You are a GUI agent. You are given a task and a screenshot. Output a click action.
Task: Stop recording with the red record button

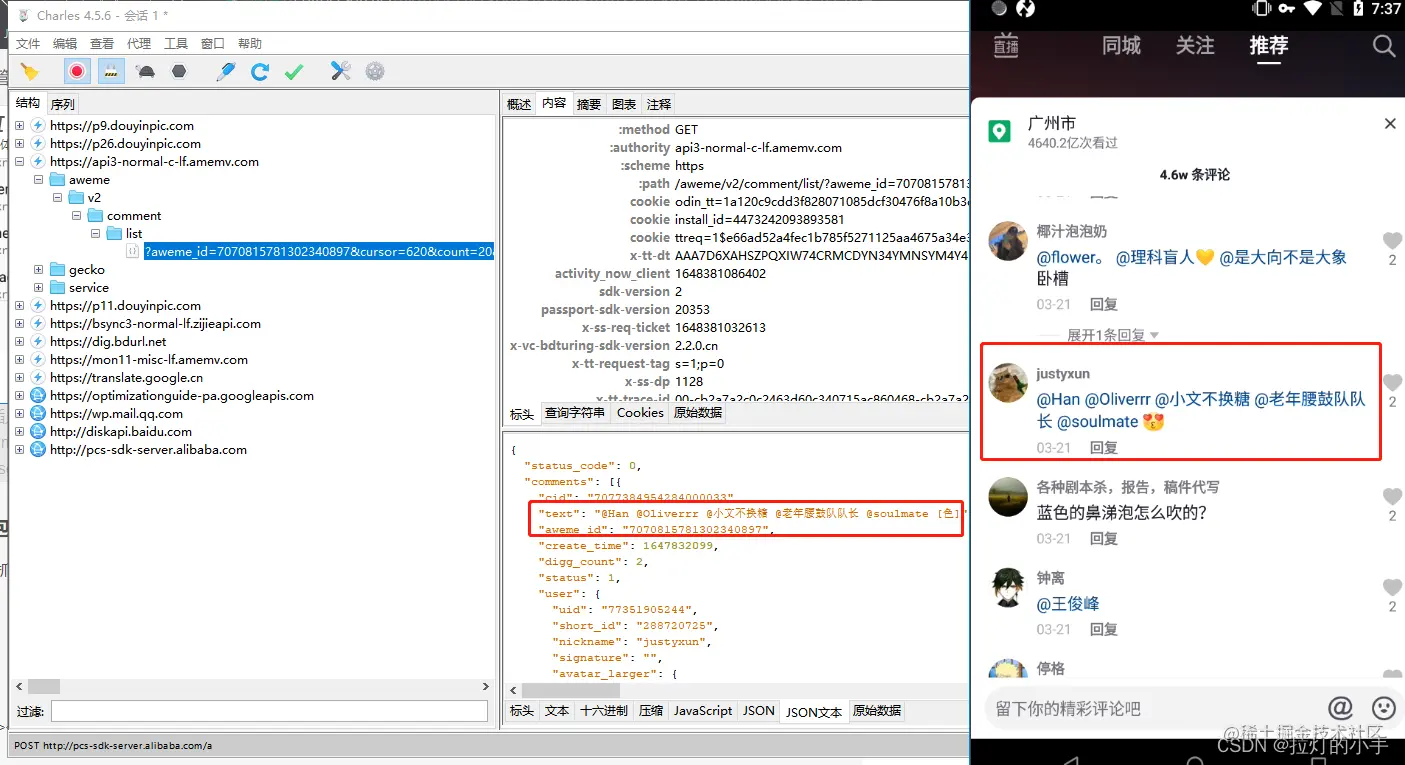77,71
